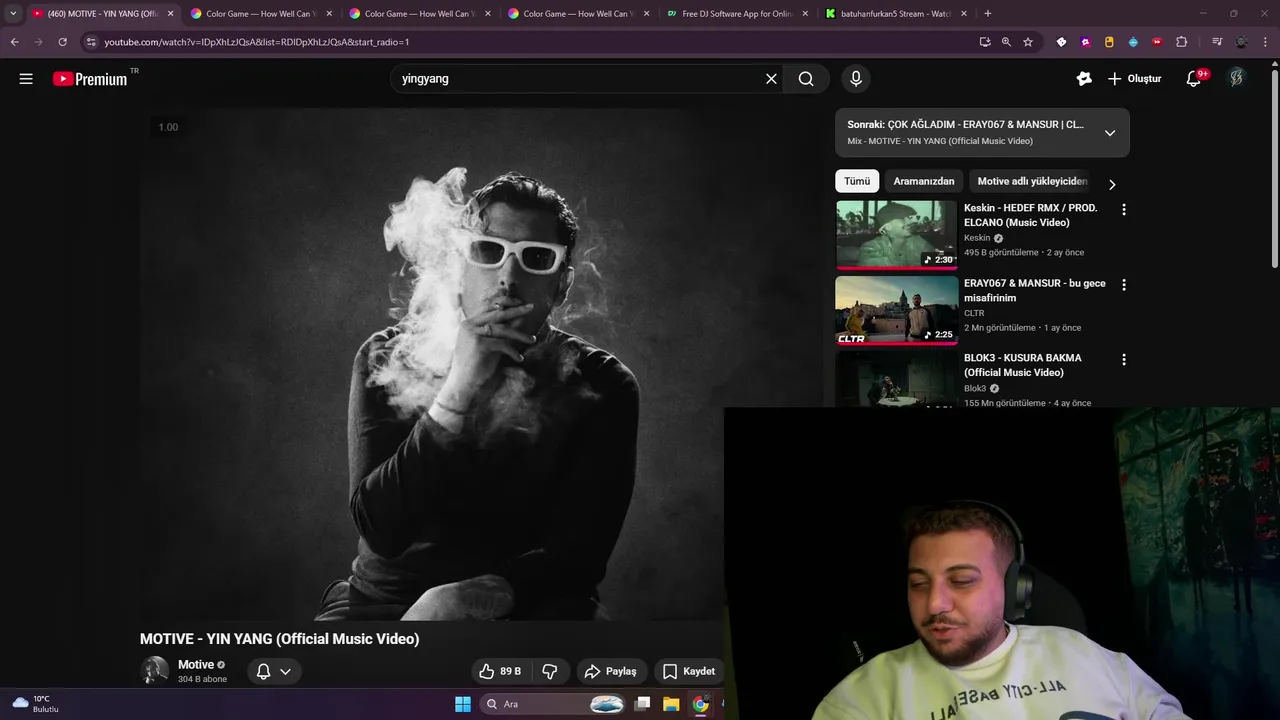Open Chrome from the taskbar
The height and width of the screenshot is (720, 1280).
700,704
